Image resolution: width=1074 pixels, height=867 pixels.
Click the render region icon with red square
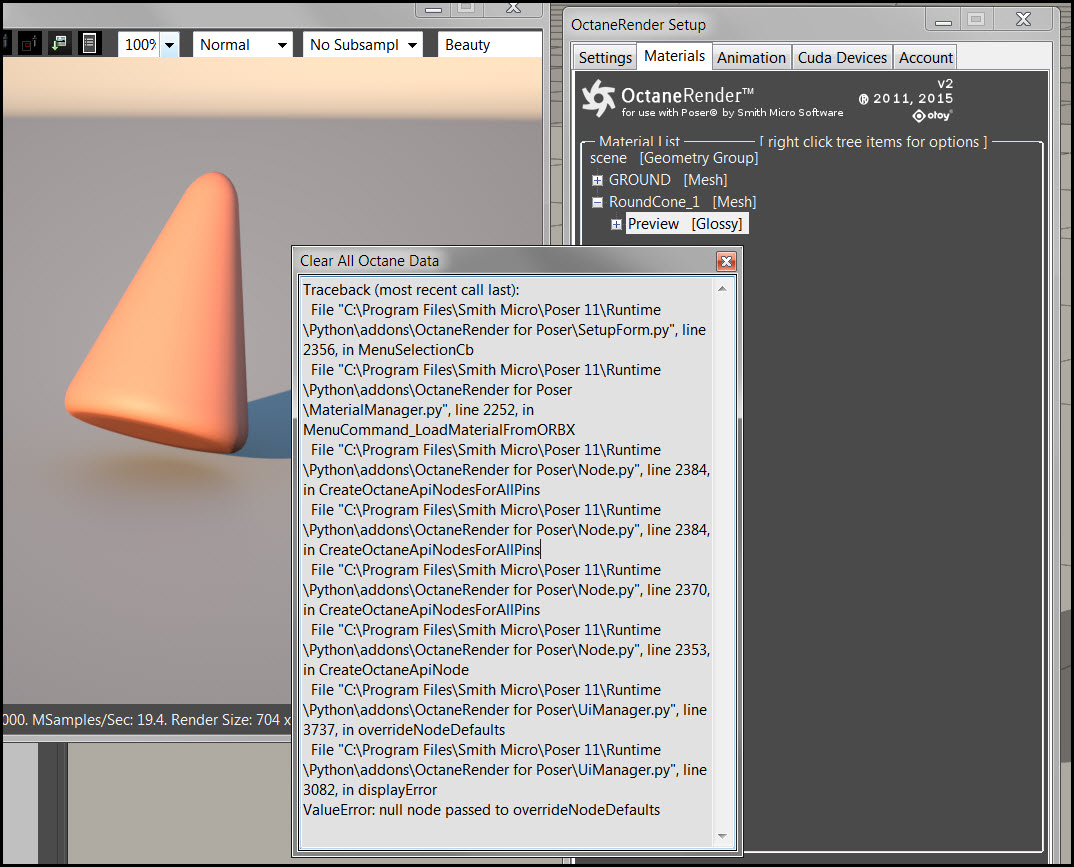(29, 45)
